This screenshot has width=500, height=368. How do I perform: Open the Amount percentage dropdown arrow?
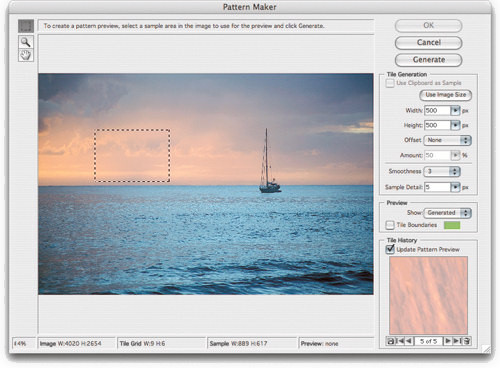[x=455, y=155]
